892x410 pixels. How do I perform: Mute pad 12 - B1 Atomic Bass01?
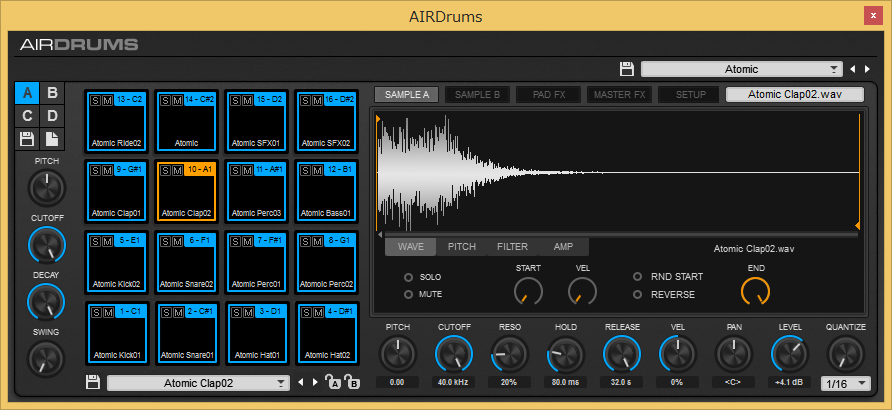click(x=317, y=170)
